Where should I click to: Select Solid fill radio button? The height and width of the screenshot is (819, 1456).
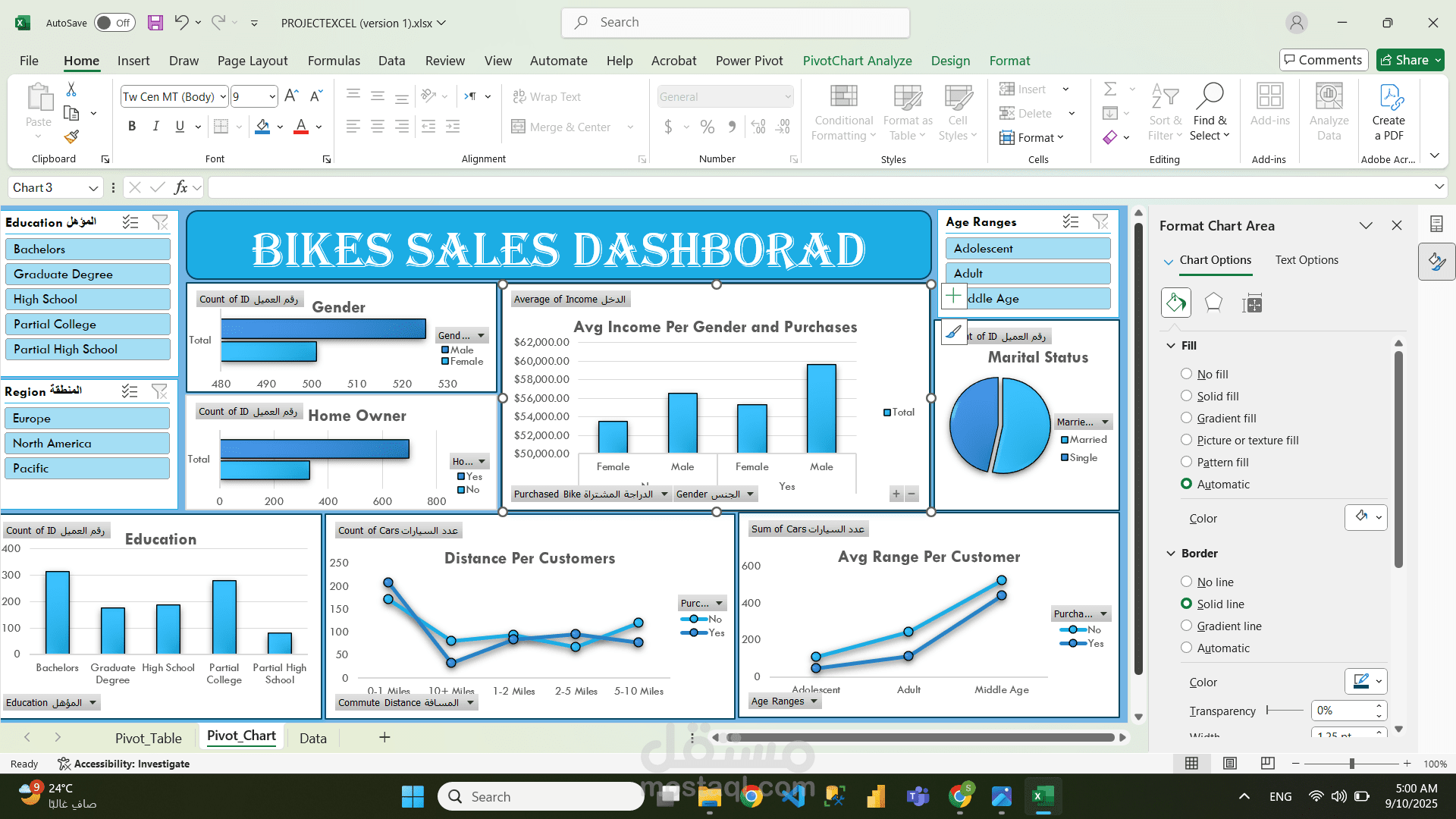(1187, 396)
